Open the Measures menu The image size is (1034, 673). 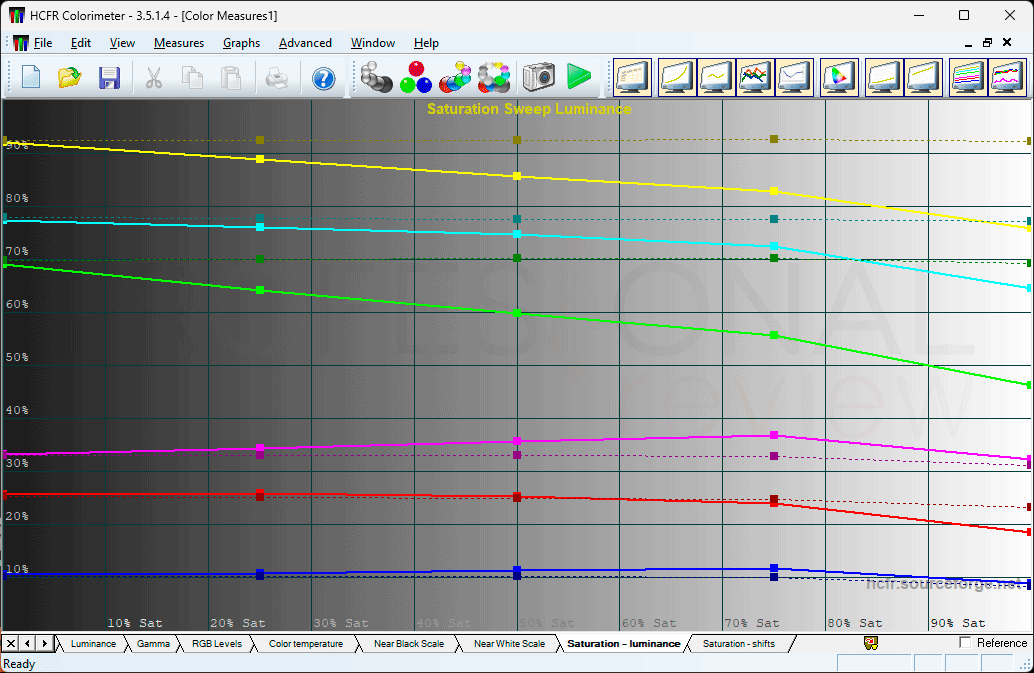[179, 43]
